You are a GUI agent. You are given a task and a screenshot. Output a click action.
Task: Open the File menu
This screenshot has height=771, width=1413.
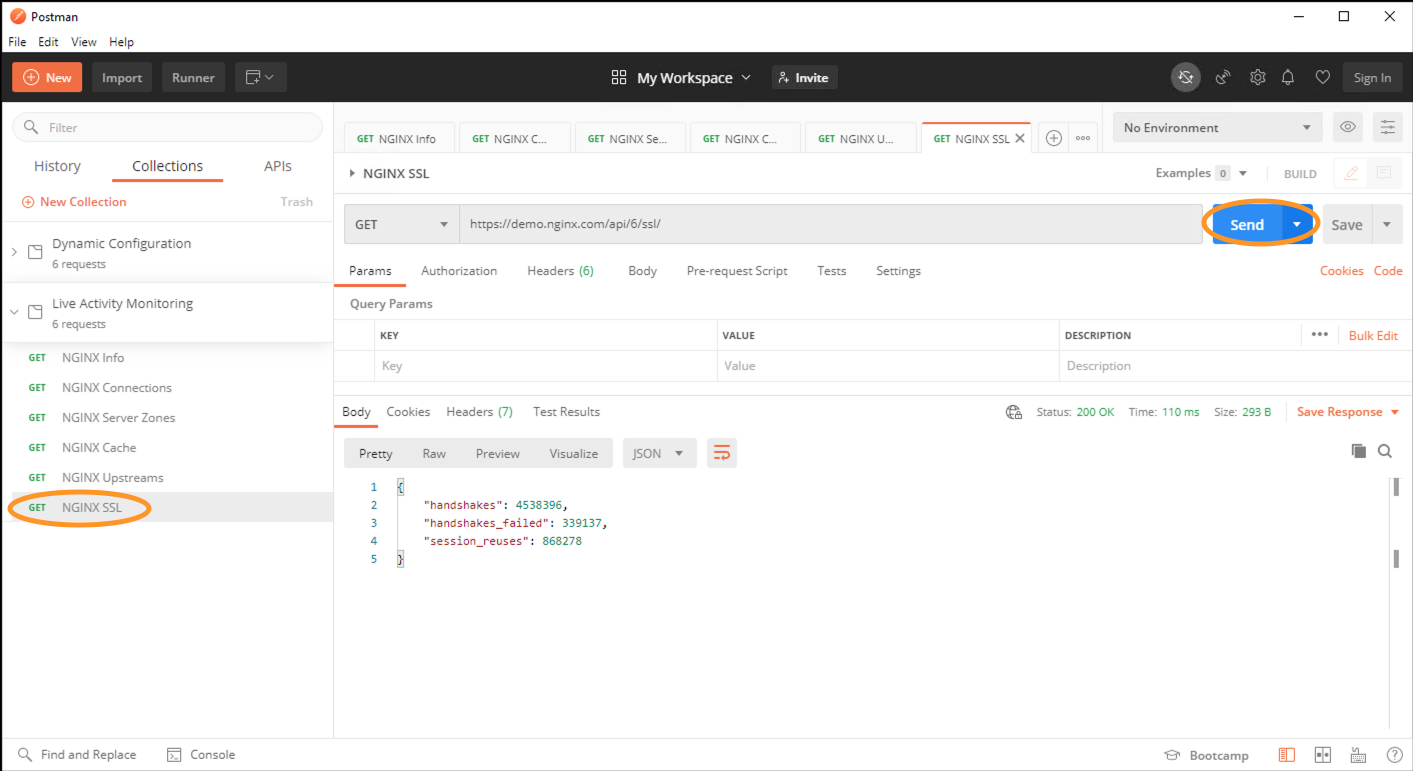click(x=17, y=42)
